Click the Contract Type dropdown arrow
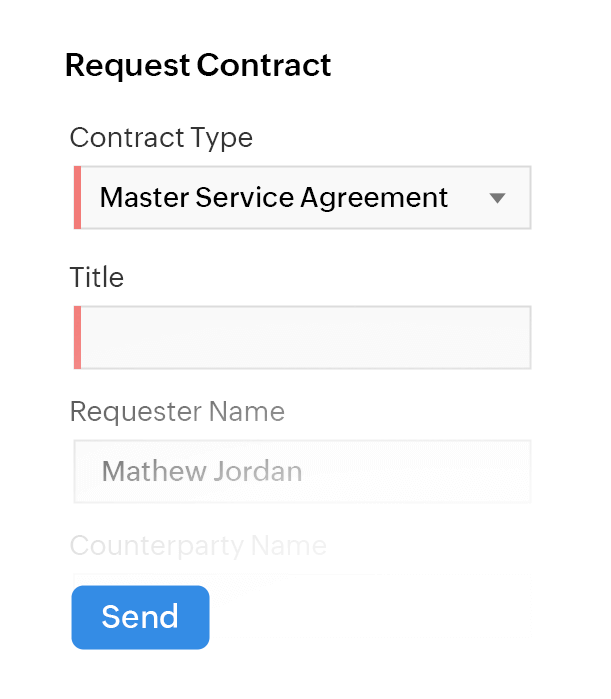The image size is (611, 699). click(498, 198)
